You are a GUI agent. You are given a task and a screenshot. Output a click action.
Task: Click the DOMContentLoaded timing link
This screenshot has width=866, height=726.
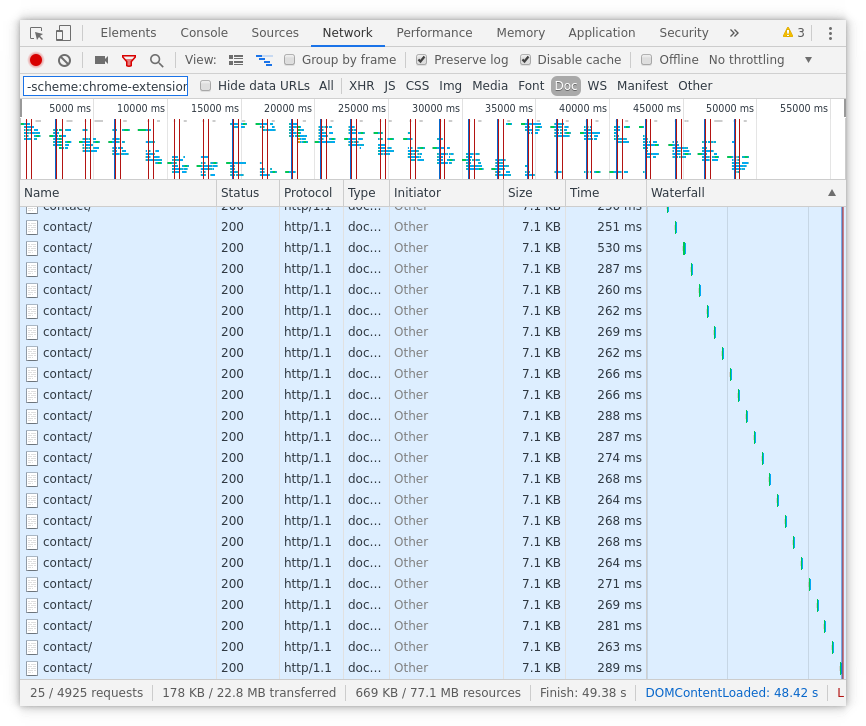click(731, 692)
